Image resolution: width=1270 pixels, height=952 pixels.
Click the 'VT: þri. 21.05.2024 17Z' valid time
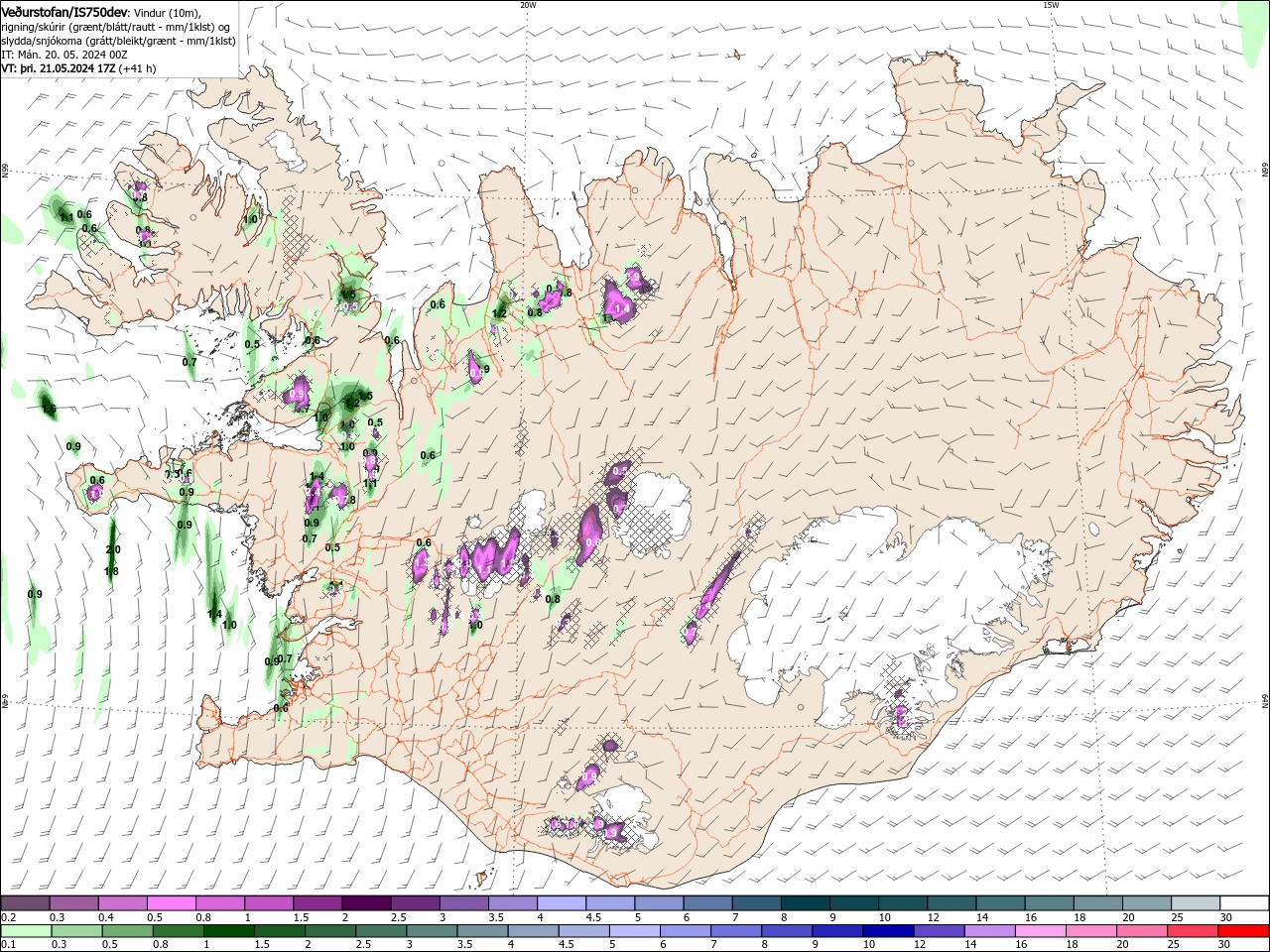[59, 68]
